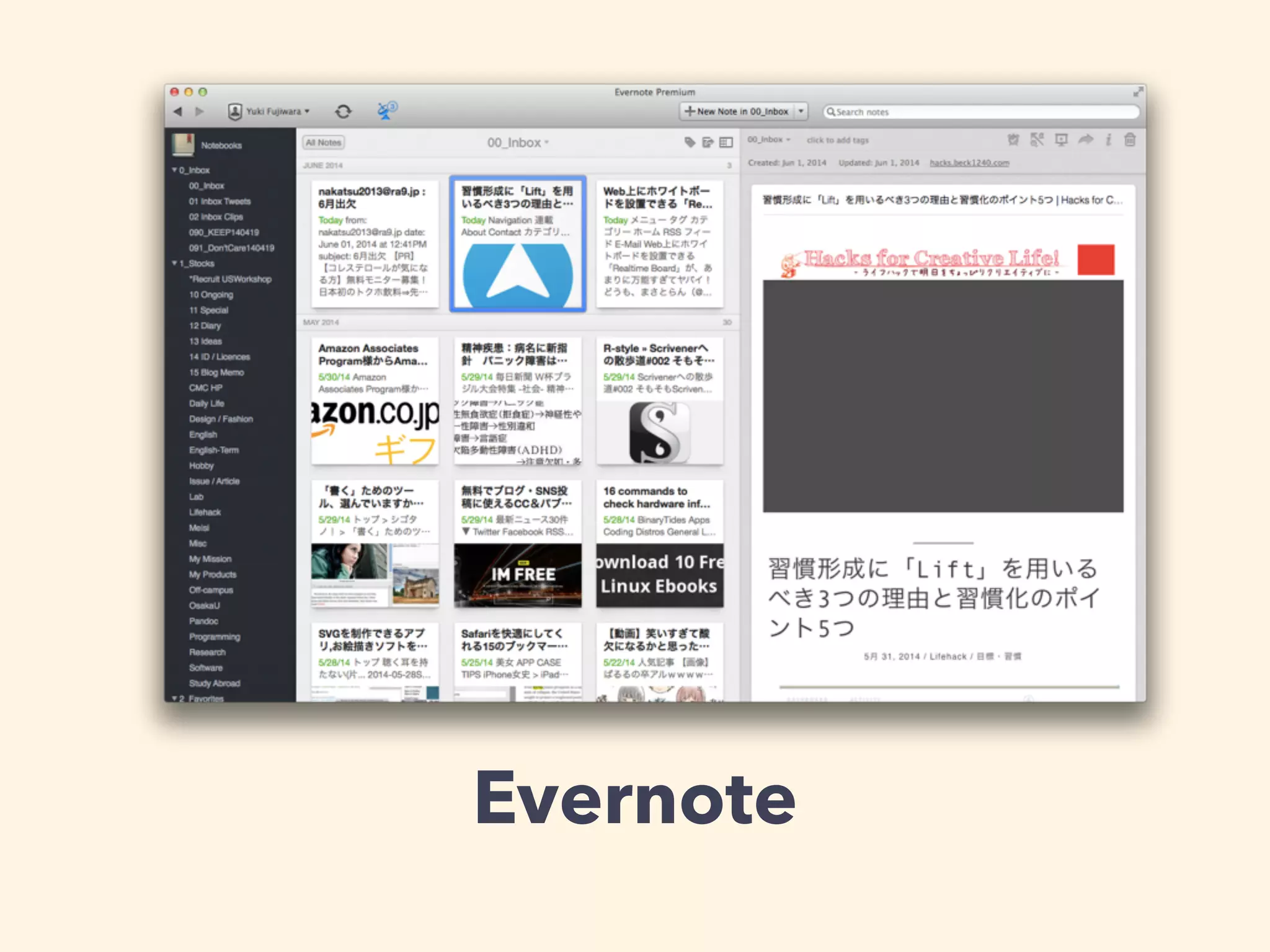Image resolution: width=1270 pixels, height=952 pixels.
Task: Collapse the 1_Stocks notebook stack
Action: tap(174, 263)
